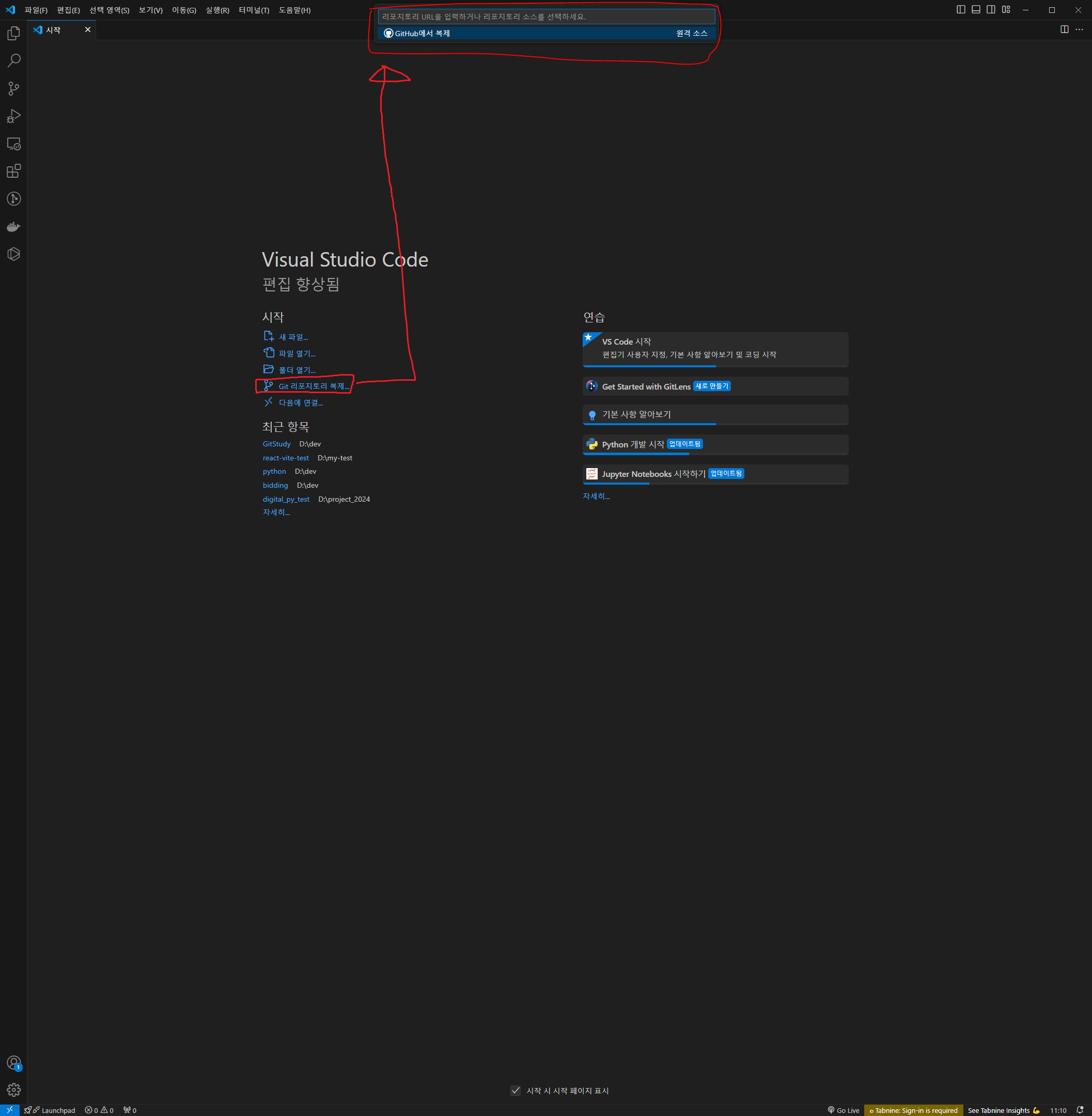Open Python 개발 시작 walkthrough
The width and height of the screenshot is (1092, 1116).
(x=715, y=445)
